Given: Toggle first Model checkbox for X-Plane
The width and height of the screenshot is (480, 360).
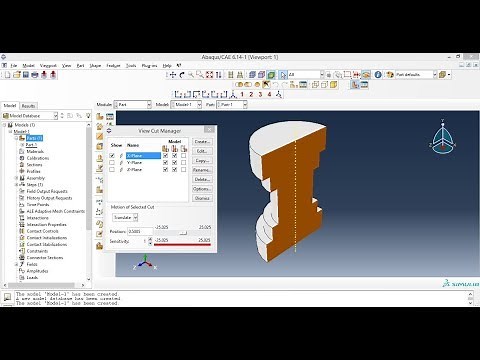Looking at the screenshot, I should coord(165,156).
